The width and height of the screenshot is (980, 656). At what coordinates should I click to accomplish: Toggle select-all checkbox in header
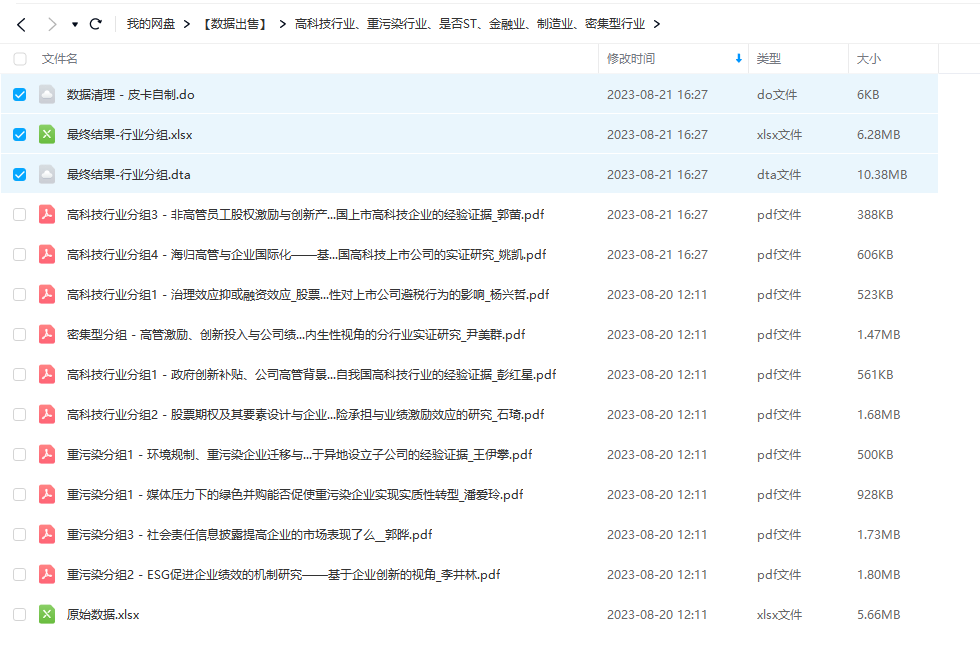tap(20, 59)
